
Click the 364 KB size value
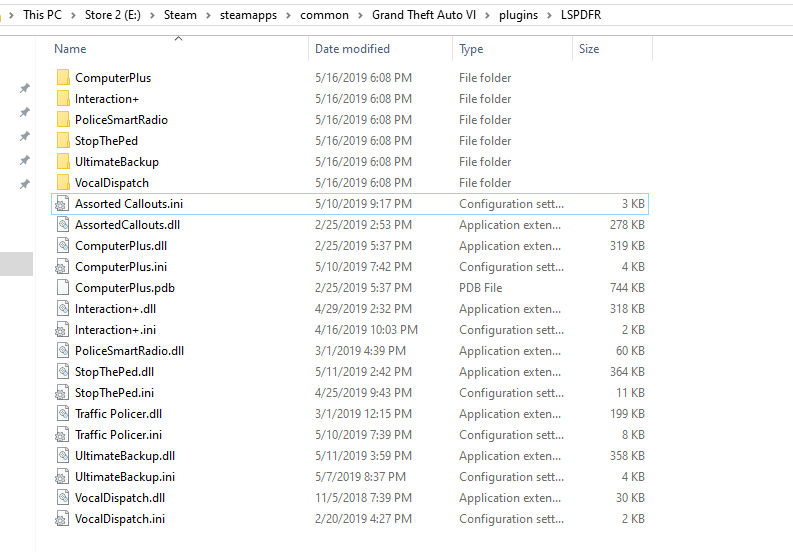[x=627, y=371]
